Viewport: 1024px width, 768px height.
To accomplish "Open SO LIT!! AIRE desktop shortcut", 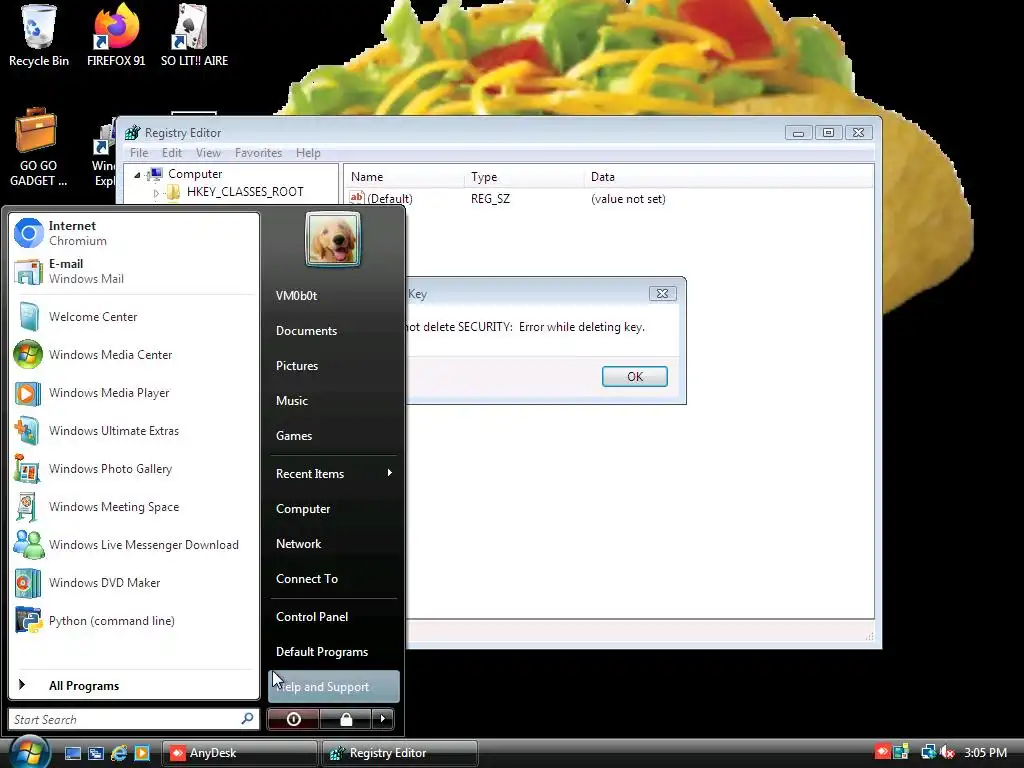I will (x=194, y=36).
